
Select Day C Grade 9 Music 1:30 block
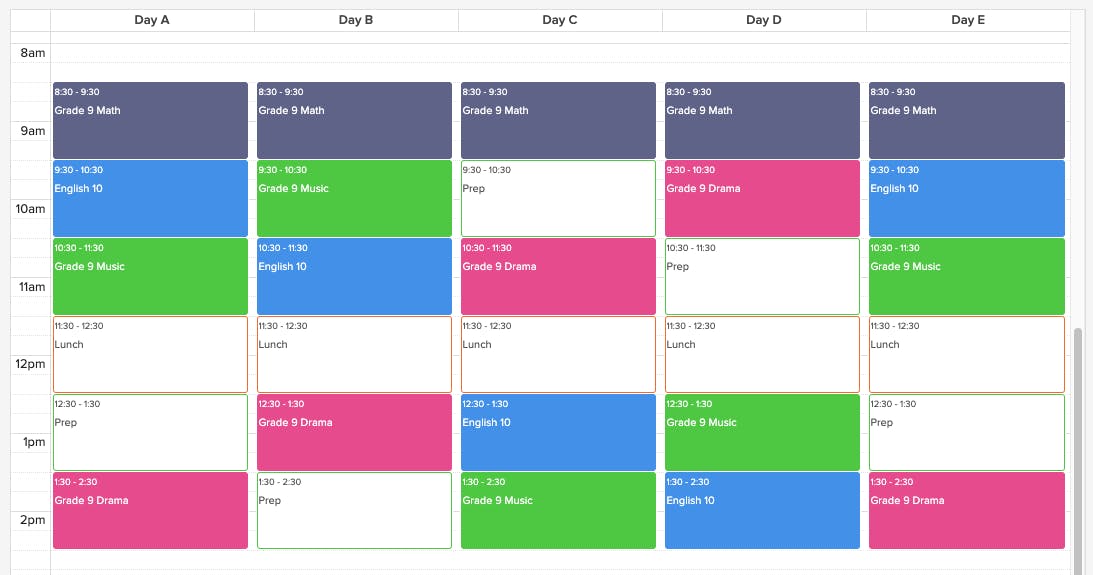pyautogui.click(x=558, y=511)
